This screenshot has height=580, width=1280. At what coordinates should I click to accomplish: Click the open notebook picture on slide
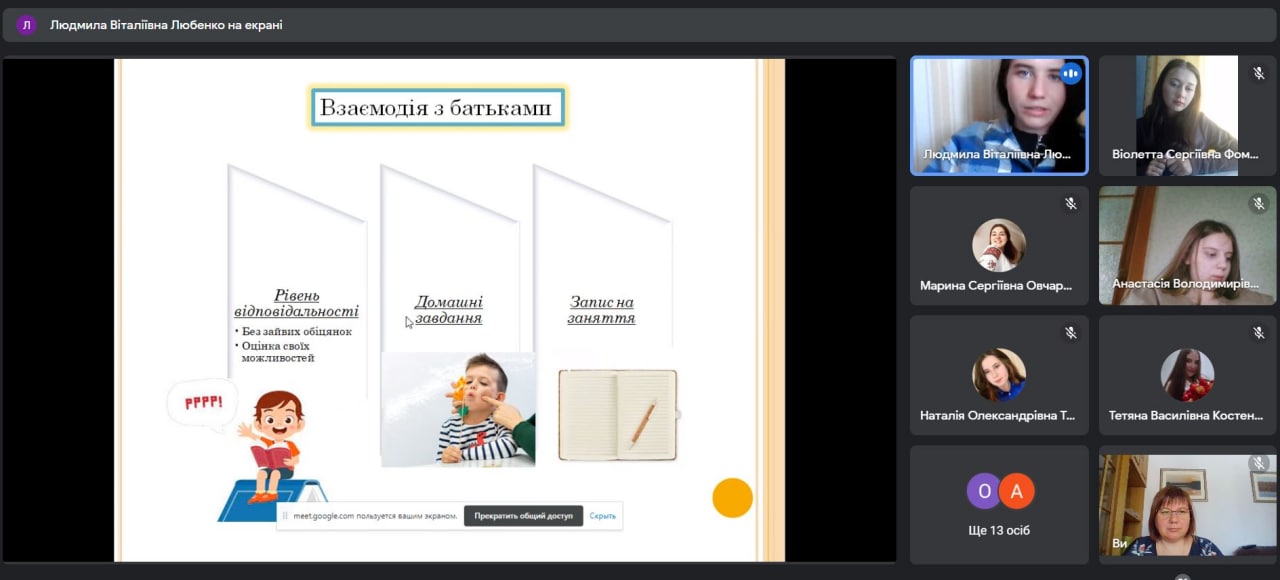pos(617,415)
